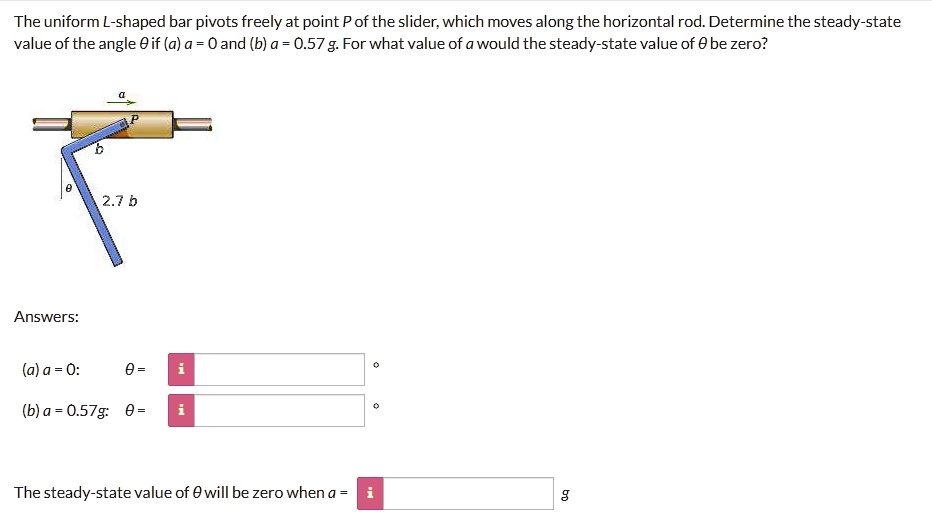
Task: Click the "(a) a = 0:" label
Action: [51, 369]
